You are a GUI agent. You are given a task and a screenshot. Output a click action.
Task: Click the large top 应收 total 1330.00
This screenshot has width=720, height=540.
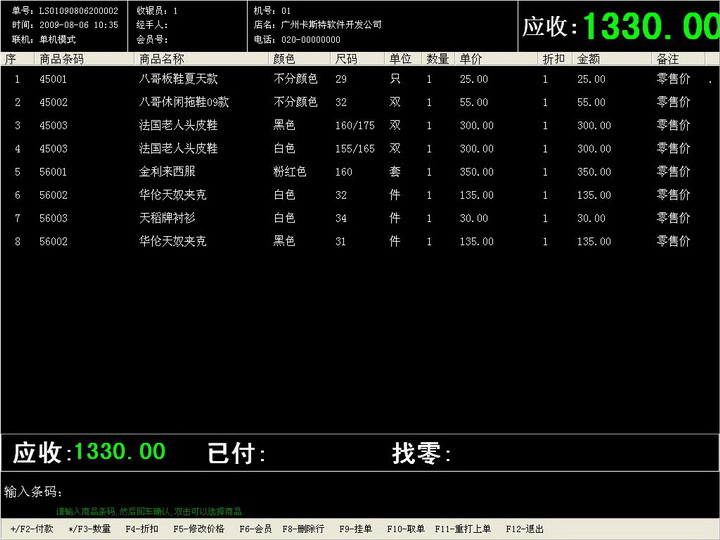[x=651, y=27]
